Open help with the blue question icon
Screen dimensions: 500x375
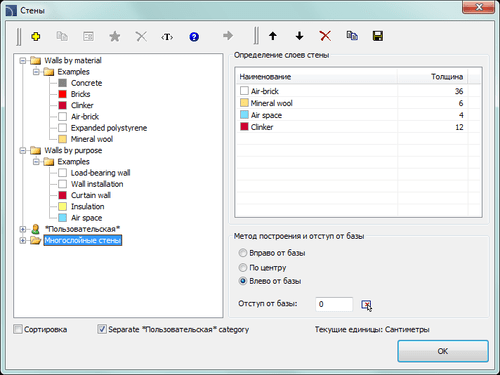click(194, 36)
